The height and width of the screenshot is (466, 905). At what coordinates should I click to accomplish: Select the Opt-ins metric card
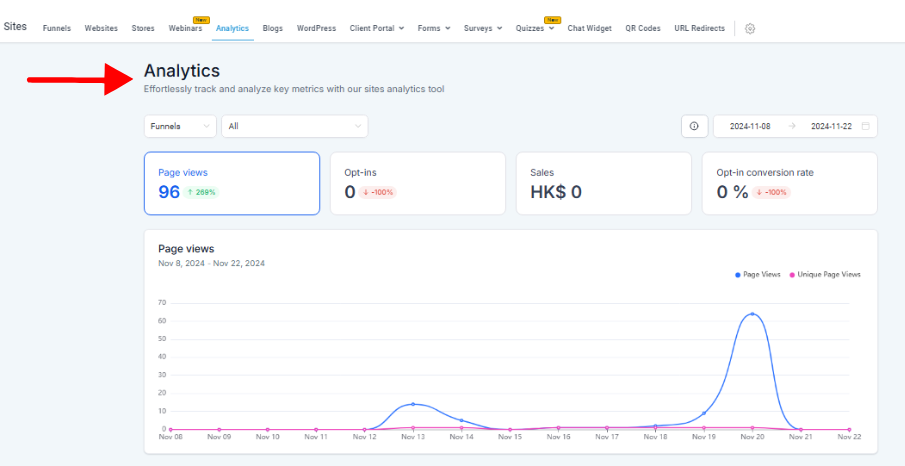pos(418,184)
